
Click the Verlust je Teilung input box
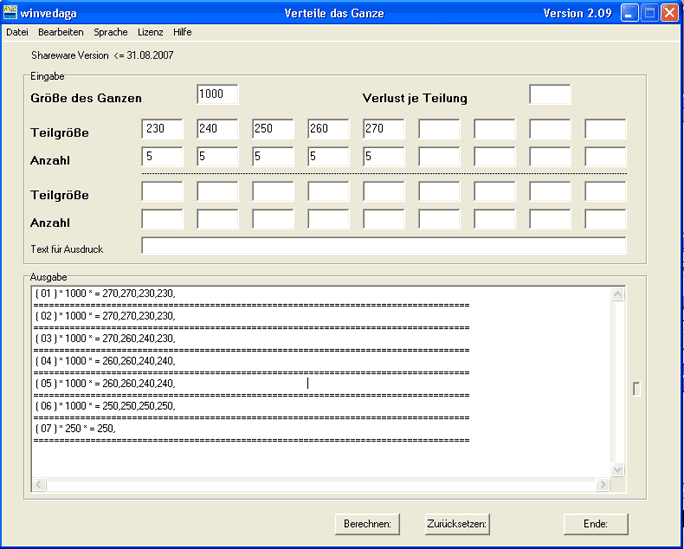tap(549, 94)
